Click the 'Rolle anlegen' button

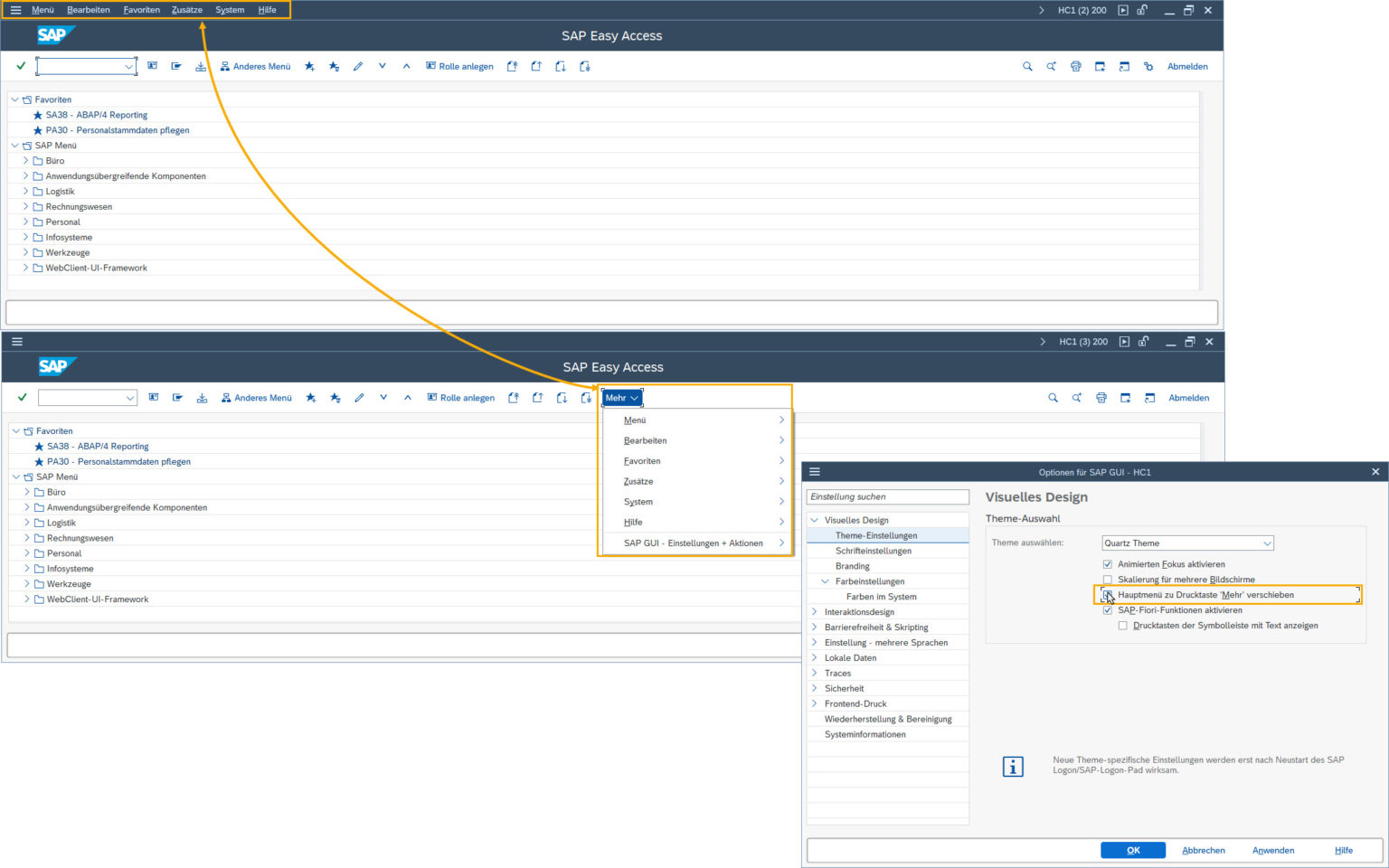460,66
